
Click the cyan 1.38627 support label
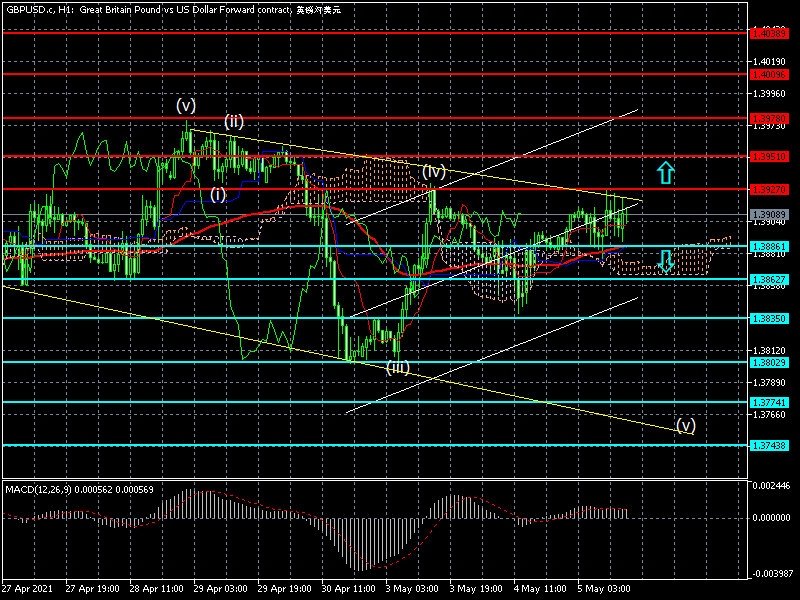point(769,280)
